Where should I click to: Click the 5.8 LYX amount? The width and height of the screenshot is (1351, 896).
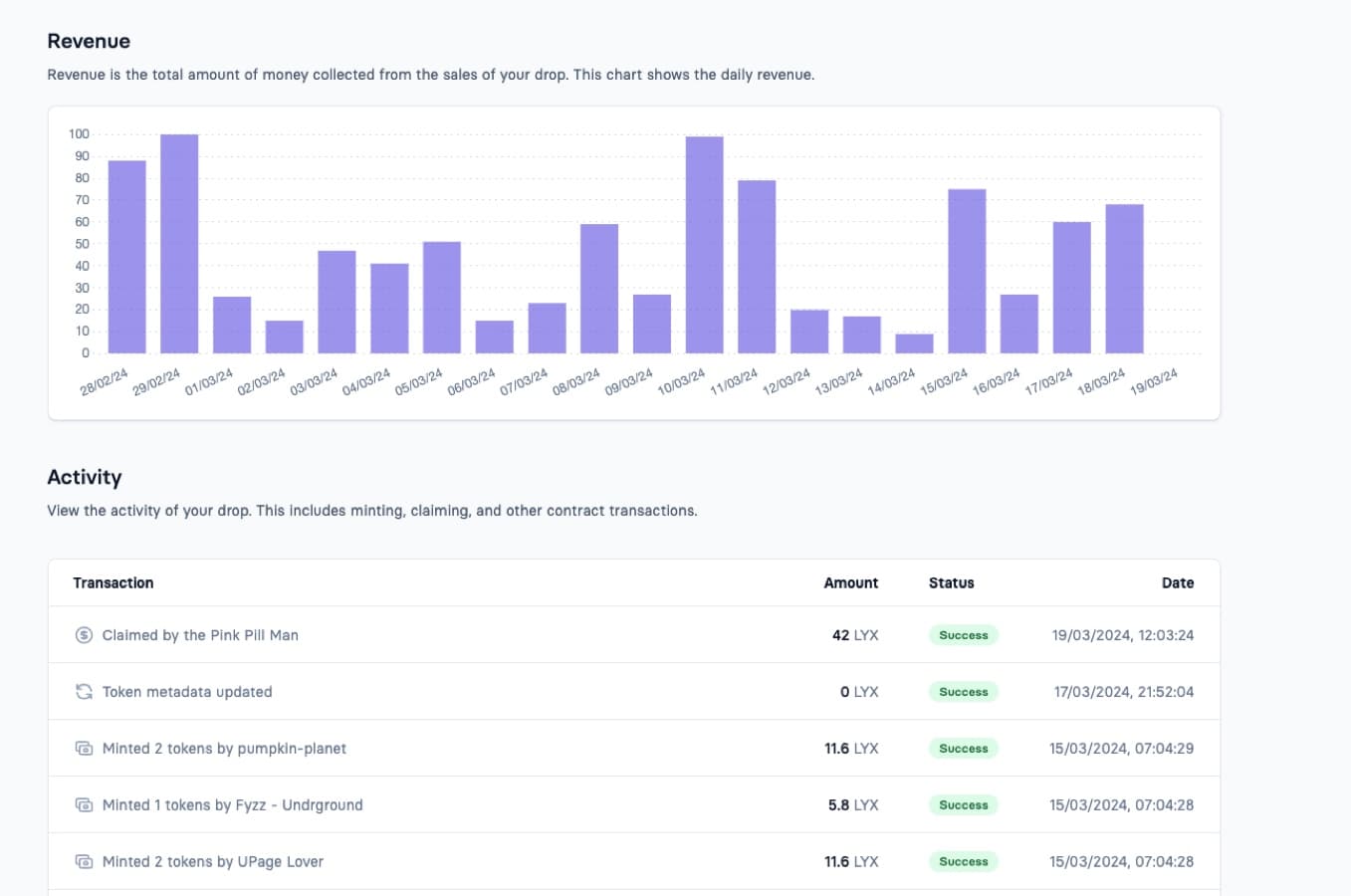(853, 805)
